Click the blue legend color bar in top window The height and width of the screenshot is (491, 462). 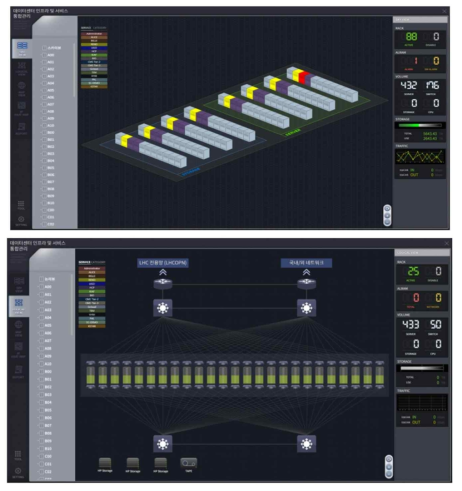[x=94, y=48]
